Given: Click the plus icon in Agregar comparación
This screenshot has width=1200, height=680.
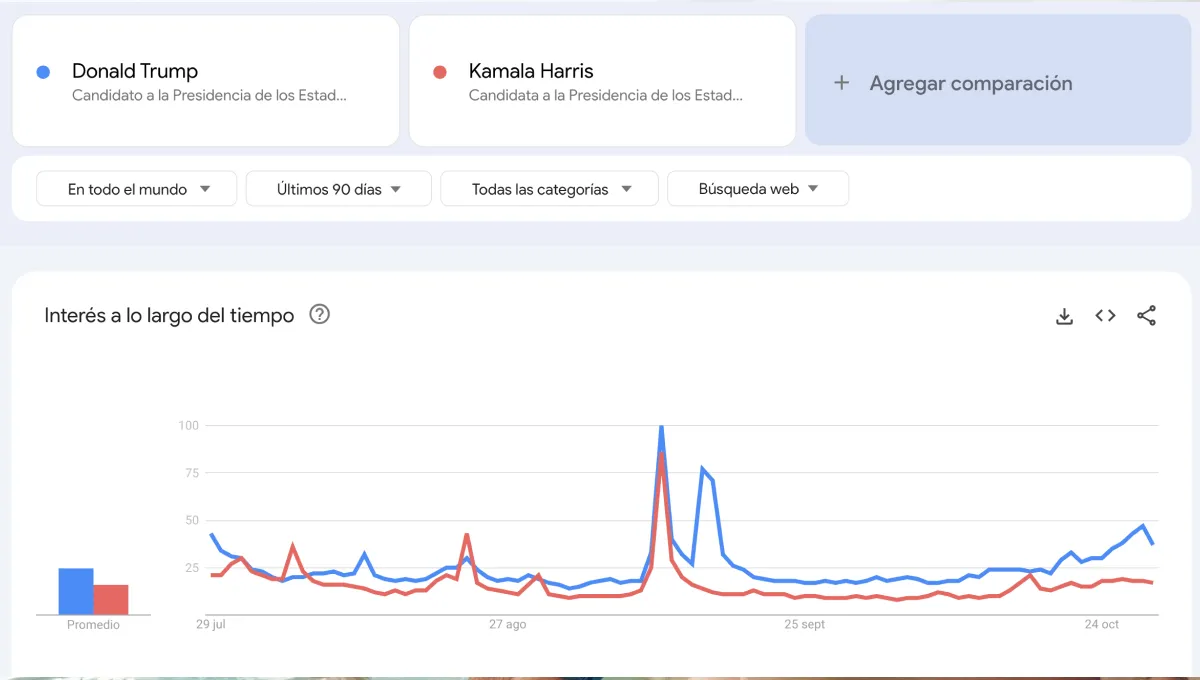Looking at the screenshot, I should (x=840, y=82).
